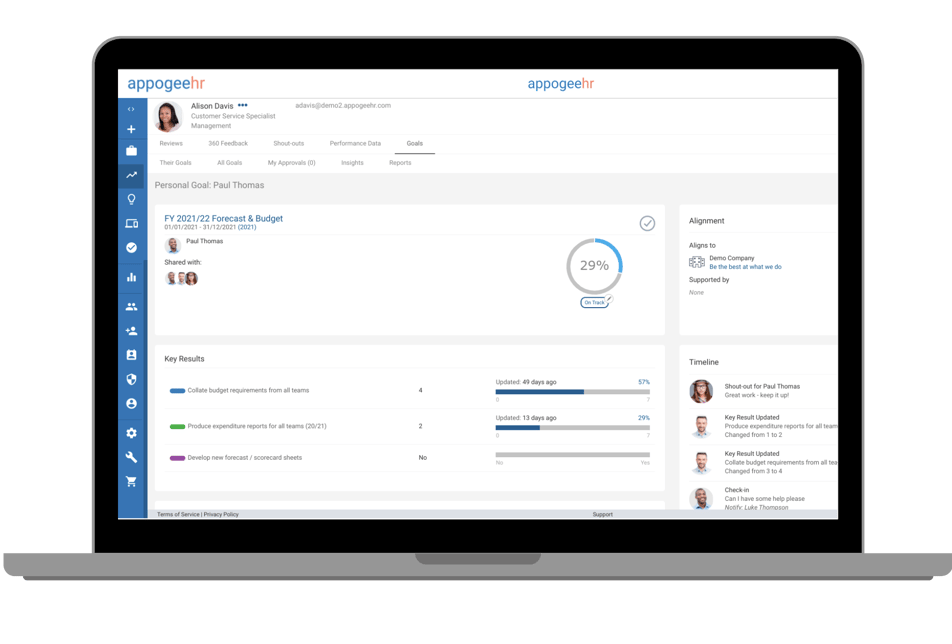Switch to the 360 Feedback tab
Viewport: 952px width, 644px height.
[228, 143]
